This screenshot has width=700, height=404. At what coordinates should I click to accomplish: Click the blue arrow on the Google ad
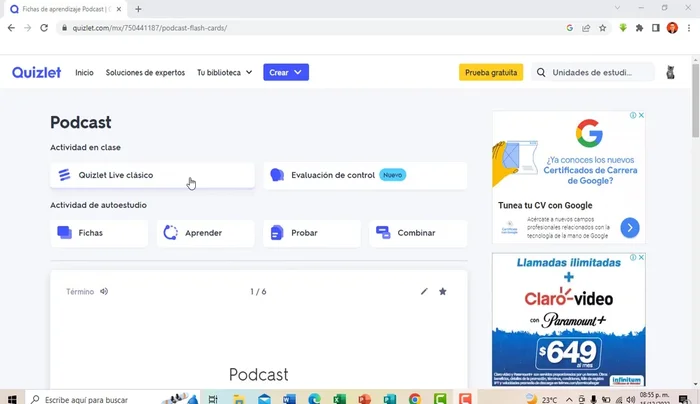point(630,228)
